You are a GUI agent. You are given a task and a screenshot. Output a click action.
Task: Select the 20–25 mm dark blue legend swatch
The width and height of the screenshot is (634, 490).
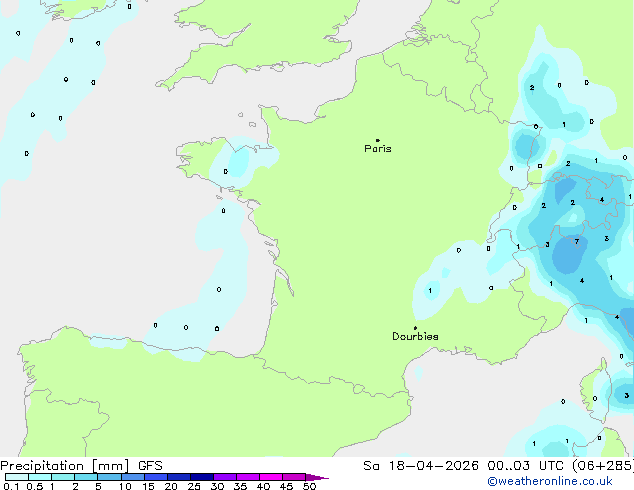point(179,477)
